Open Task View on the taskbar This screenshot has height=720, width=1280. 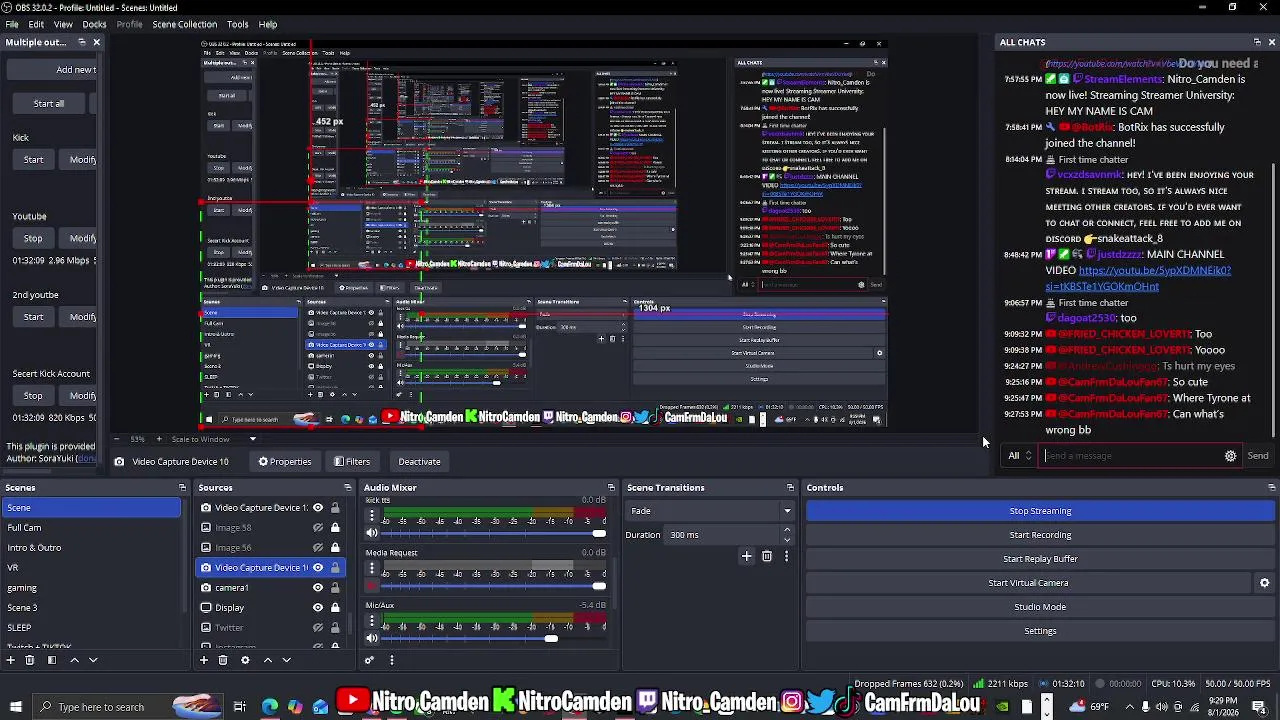coord(239,707)
